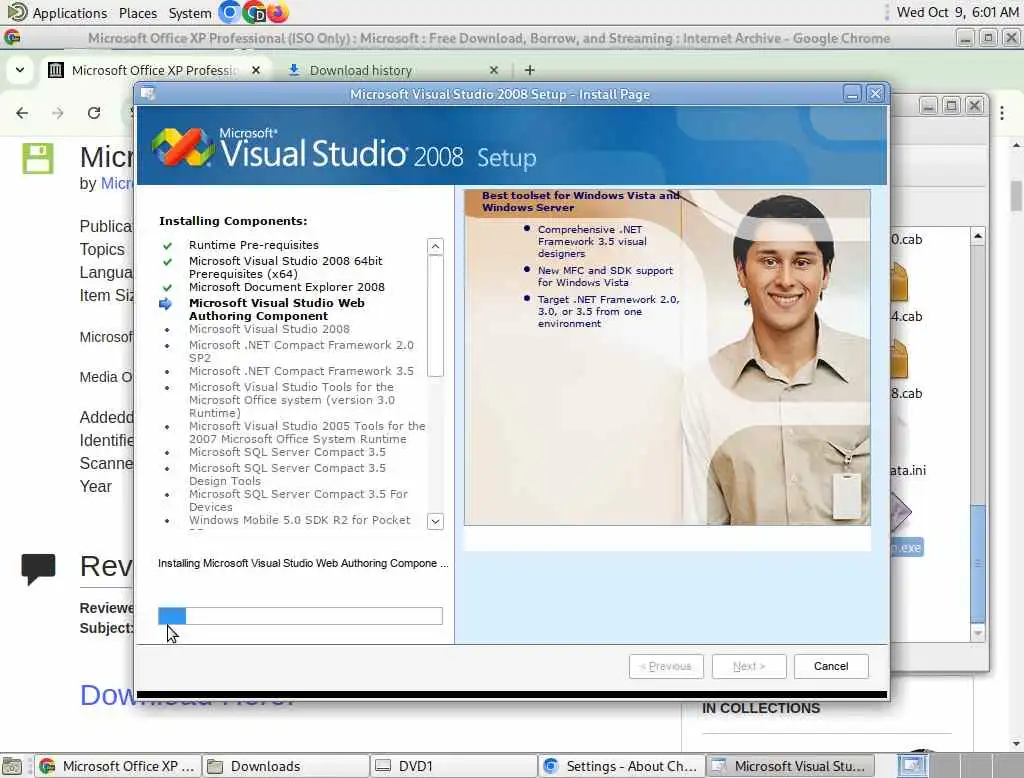Select Microsoft SQL Server Compact 3.5 item
The width and height of the screenshot is (1024, 778).
point(287,452)
